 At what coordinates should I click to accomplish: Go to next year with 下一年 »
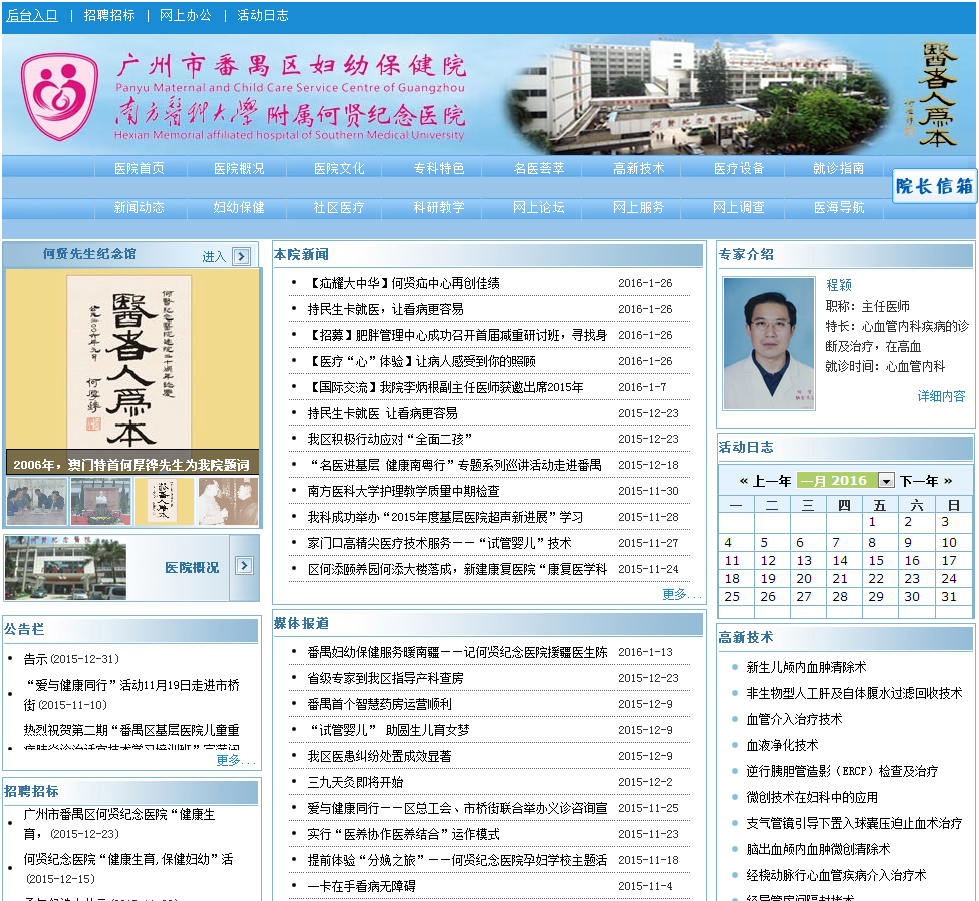point(927,481)
